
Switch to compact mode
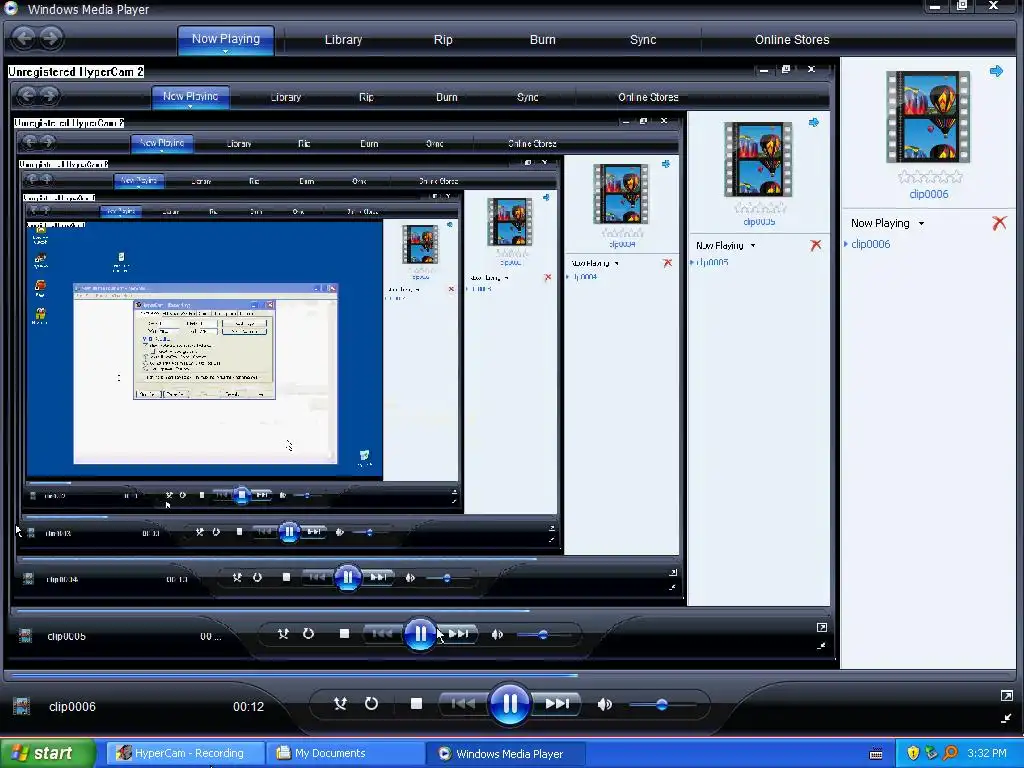(1006, 718)
